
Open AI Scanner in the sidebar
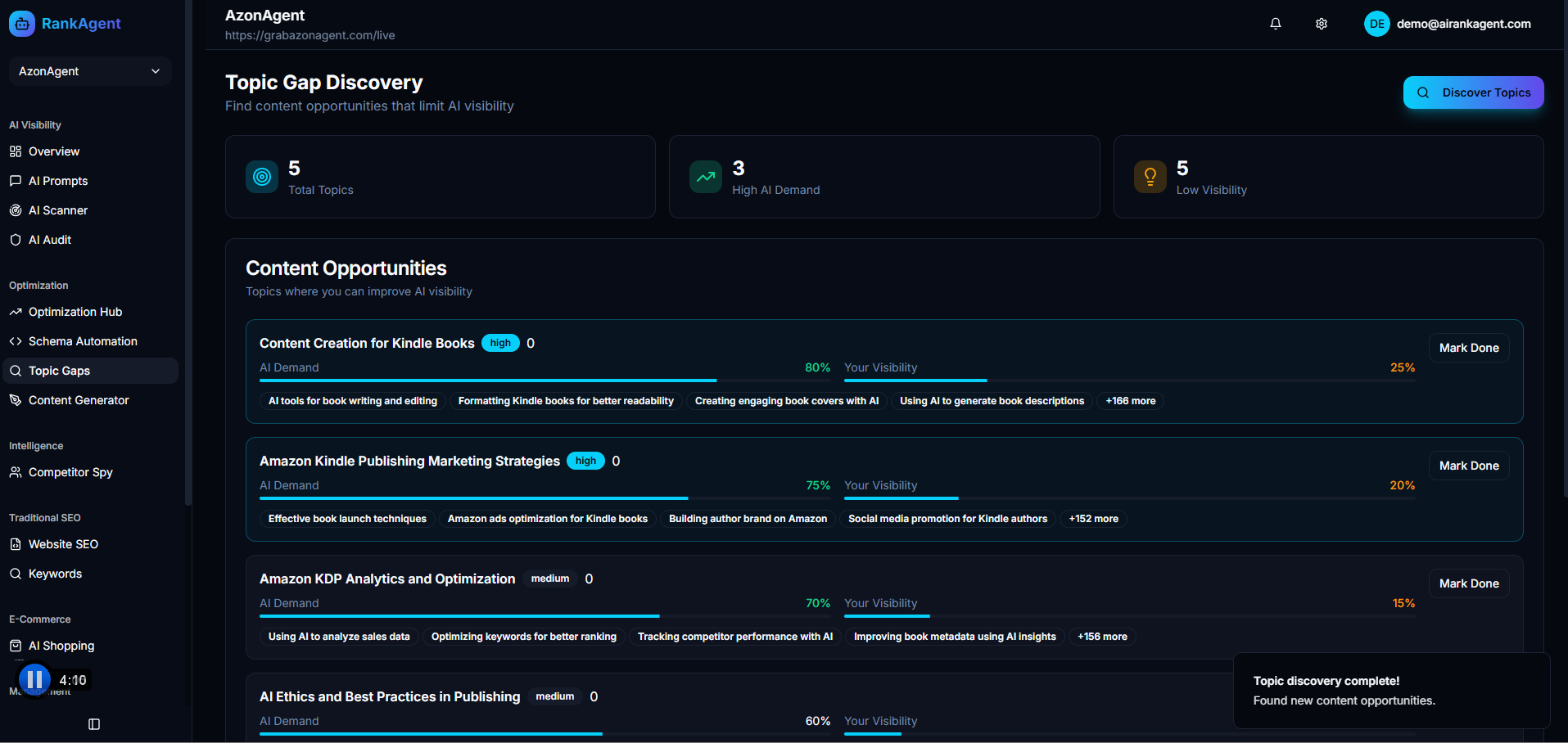pos(57,210)
